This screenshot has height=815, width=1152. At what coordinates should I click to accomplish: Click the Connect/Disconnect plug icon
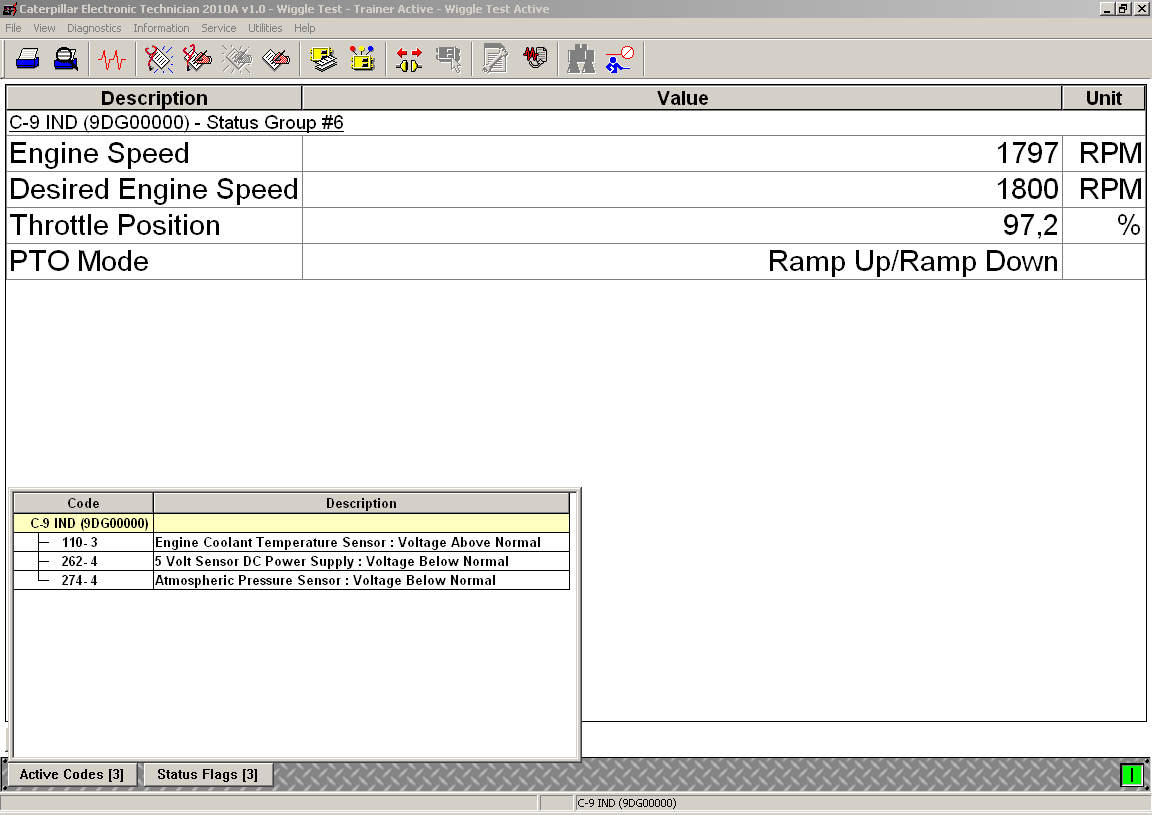tap(409, 59)
